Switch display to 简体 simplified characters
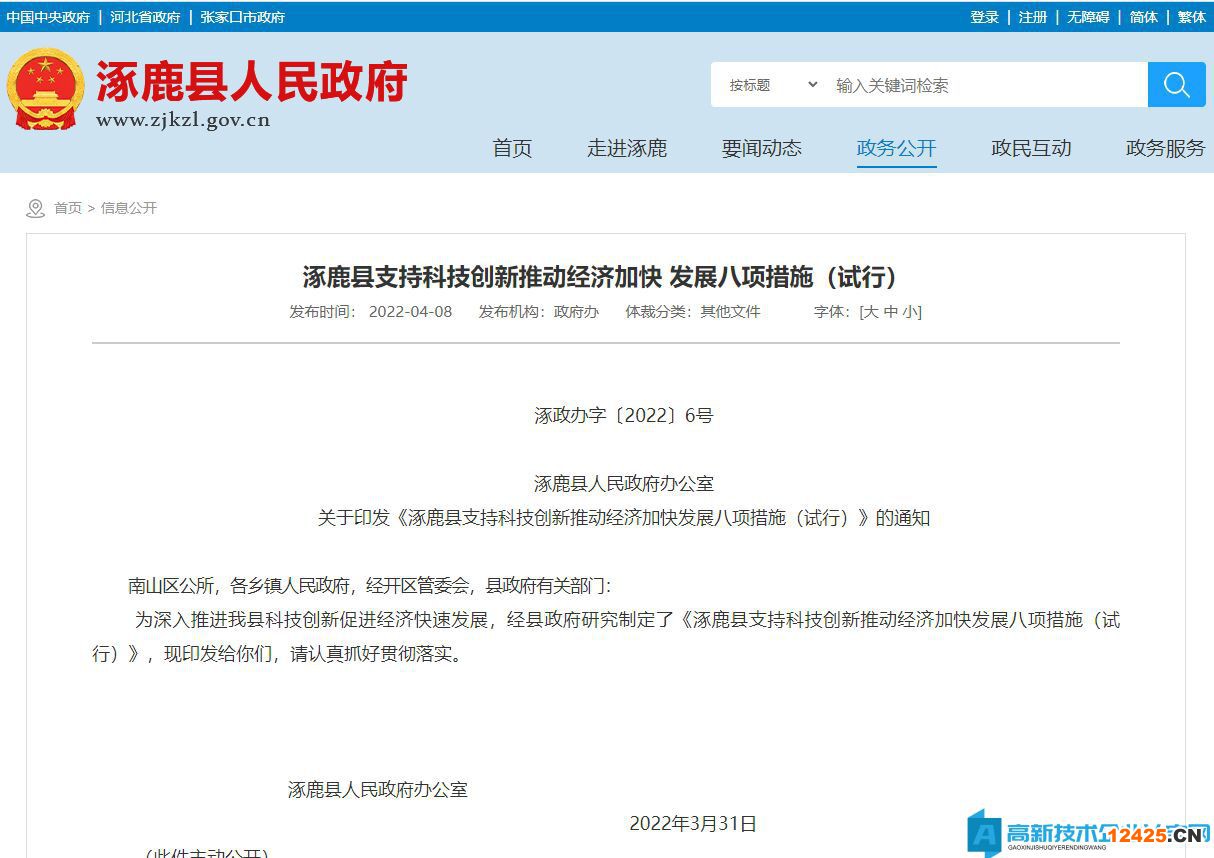 (x=1143, y=17)
